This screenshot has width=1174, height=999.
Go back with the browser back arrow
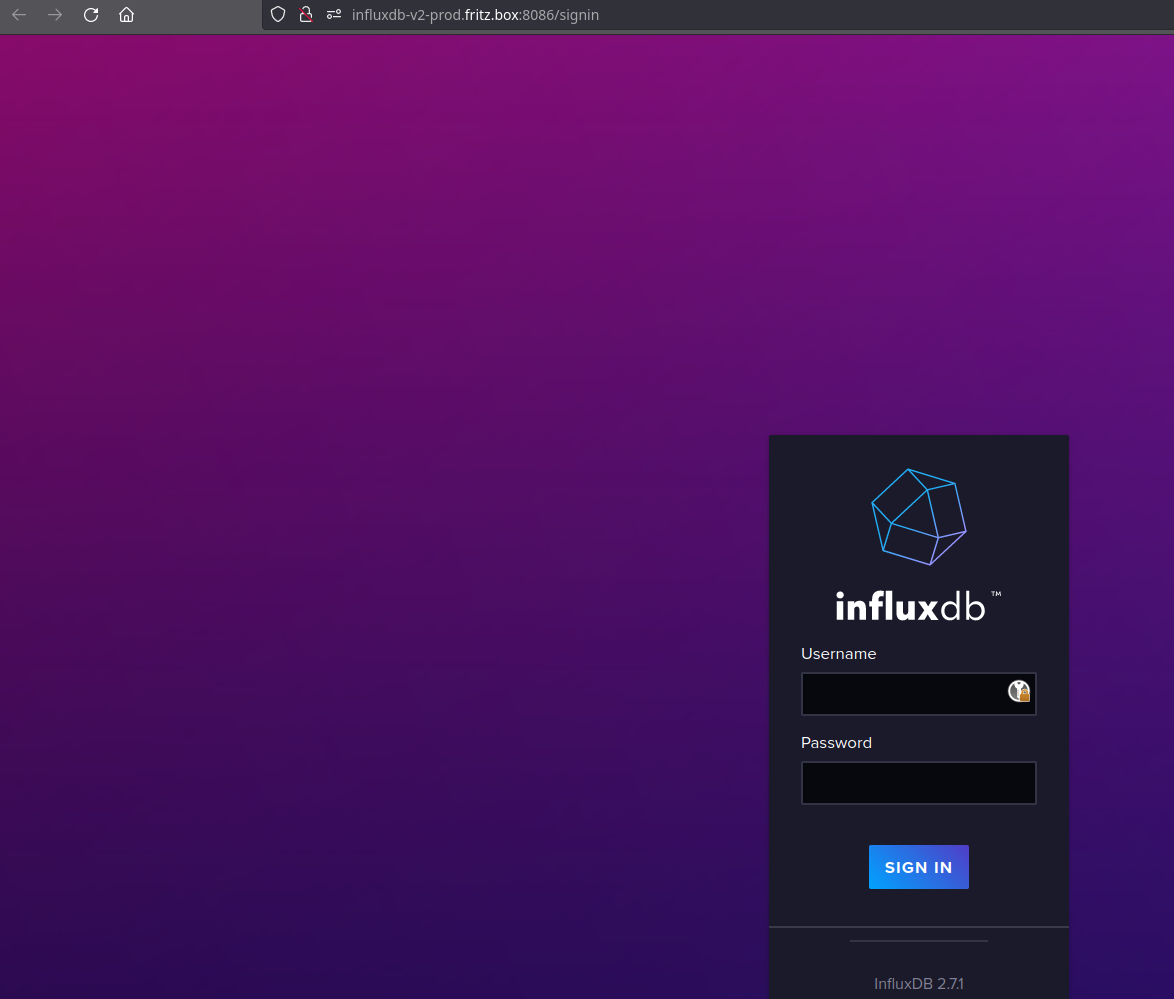coord(19,15)
